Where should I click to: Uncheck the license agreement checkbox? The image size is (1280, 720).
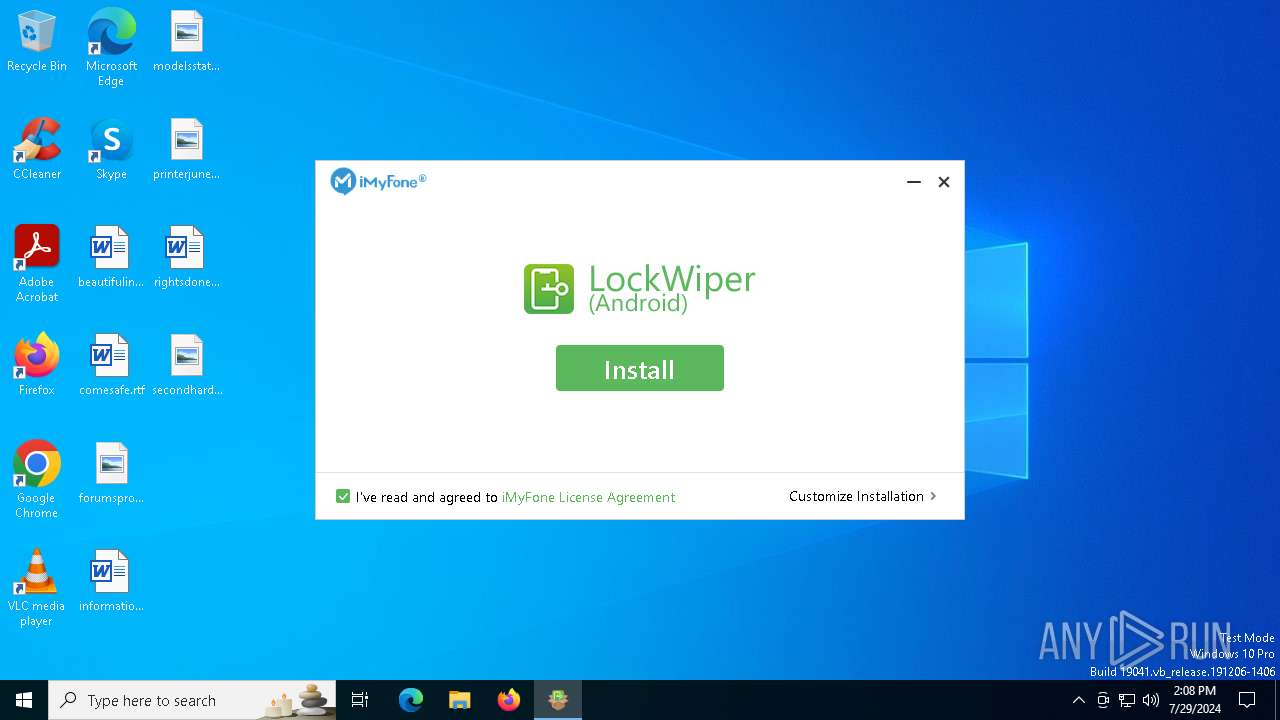point(343,496)
